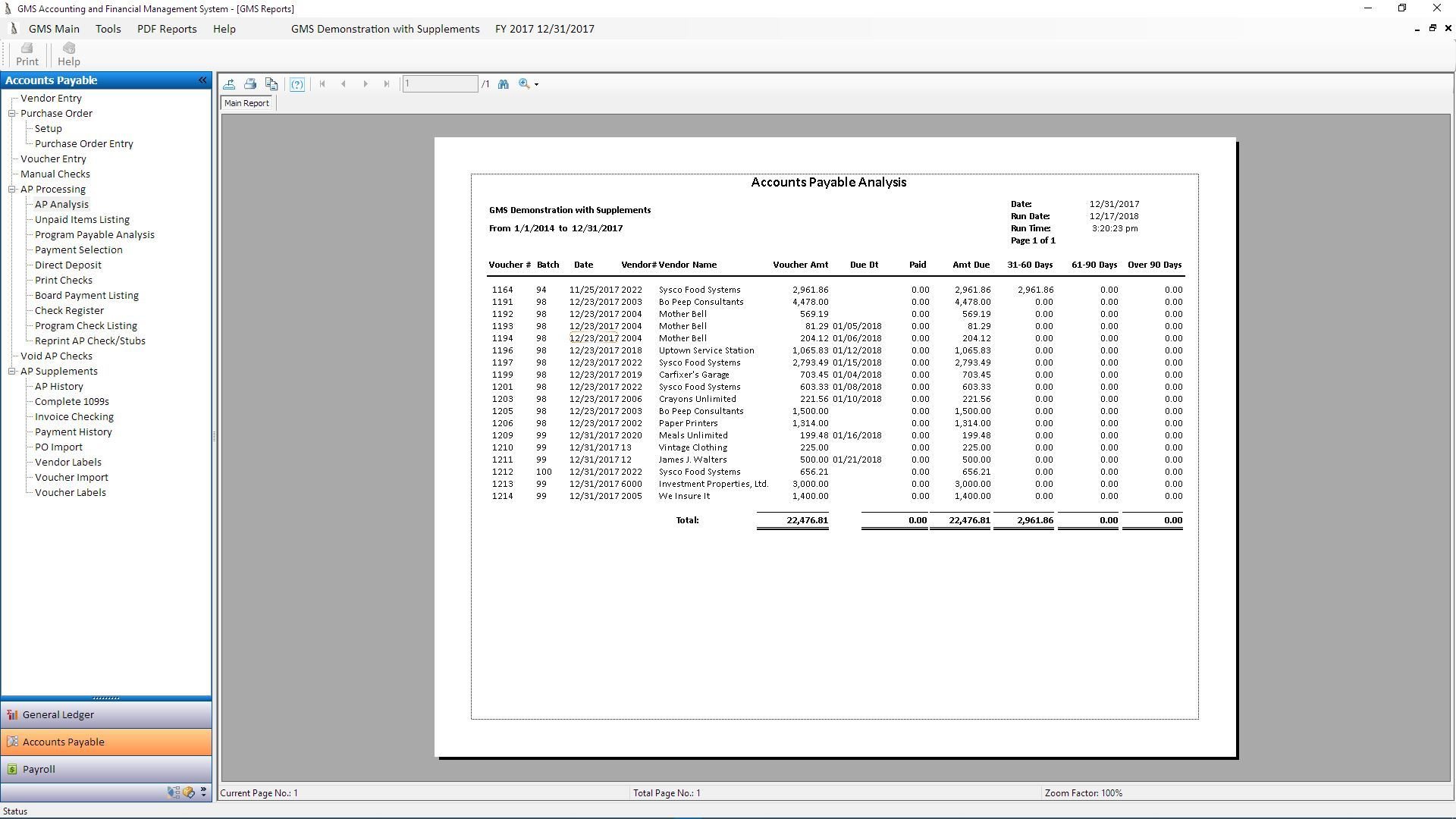Open the zoom level dropdown arrow
Image resolution: width=1456 pixels, height=819 pixels.
click(x=537, y=85)
